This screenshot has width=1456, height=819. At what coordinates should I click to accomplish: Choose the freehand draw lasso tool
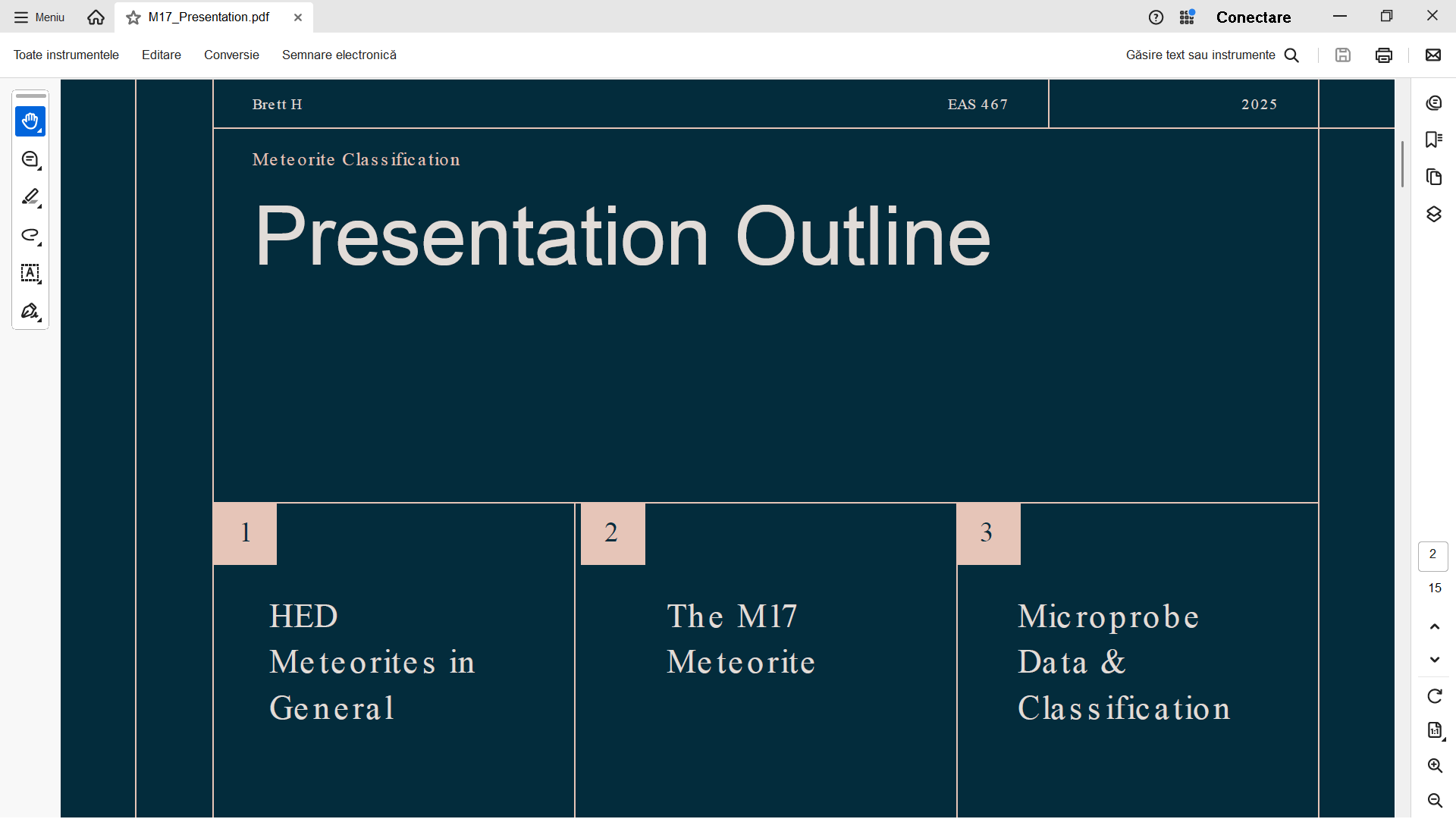[30, 235]
